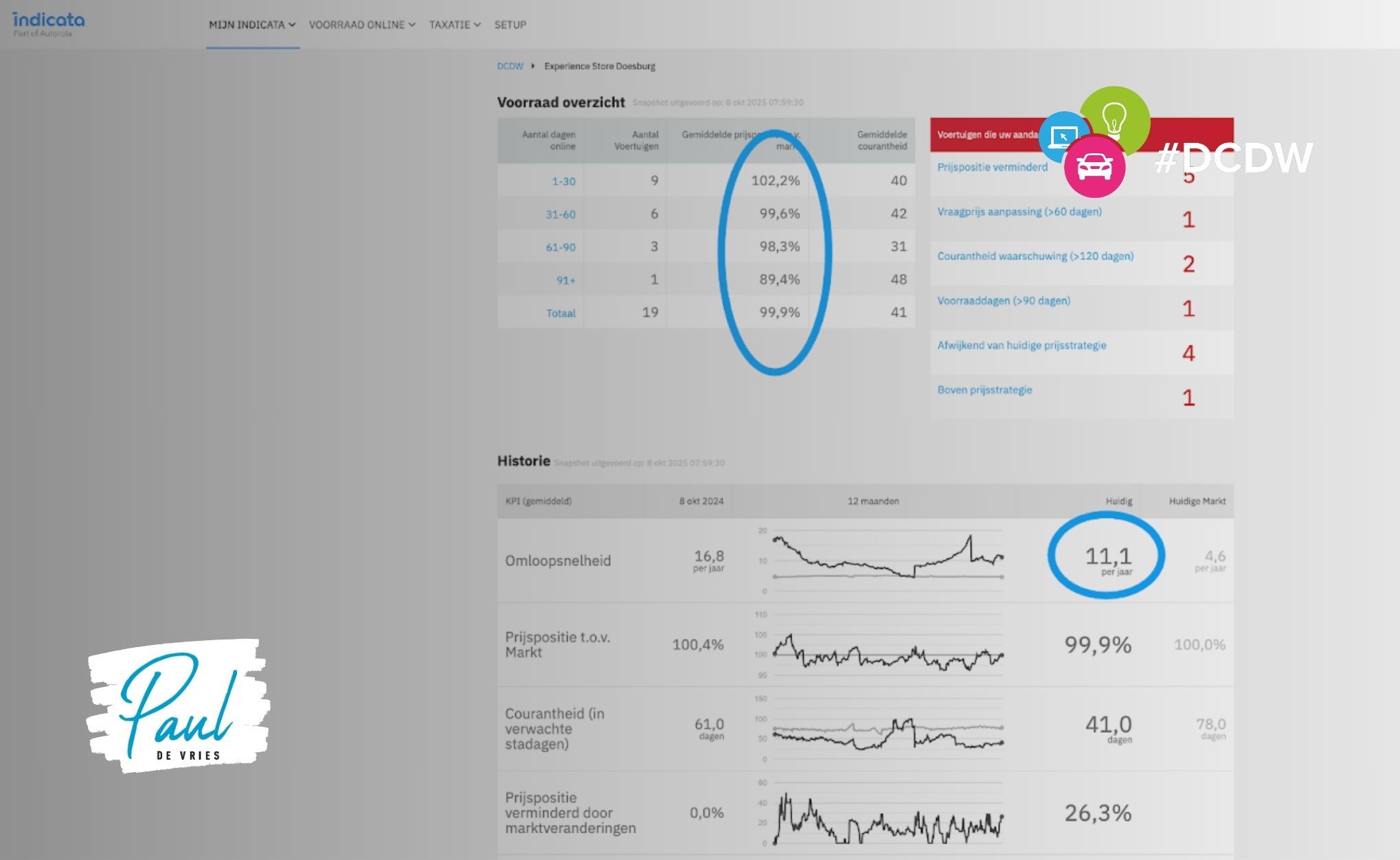1400x860 pixels.
Task: Open the 1-30 days online row
Action: (563, 181)
